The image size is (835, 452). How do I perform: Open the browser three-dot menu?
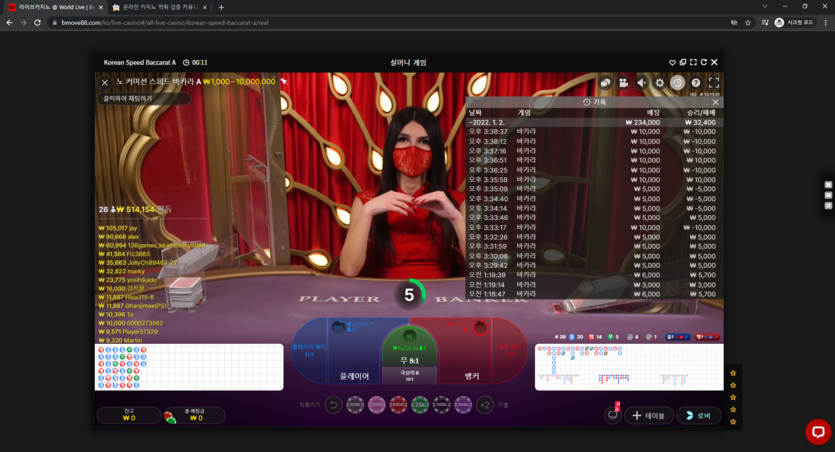(825, 22)
